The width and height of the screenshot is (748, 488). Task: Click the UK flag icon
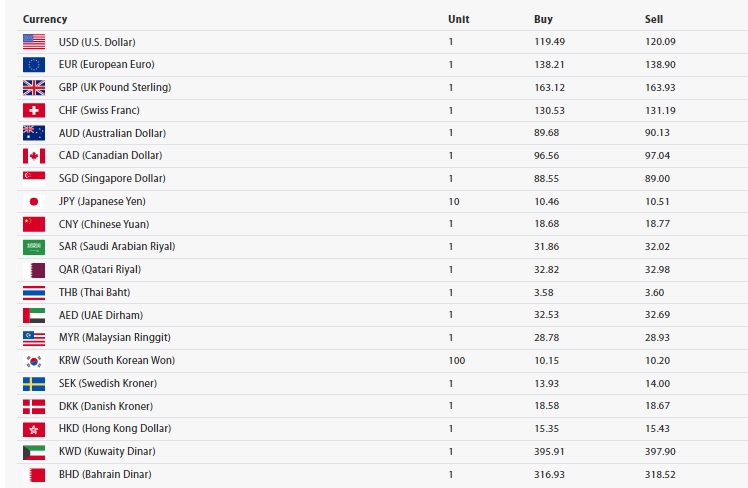pos(34,87)
